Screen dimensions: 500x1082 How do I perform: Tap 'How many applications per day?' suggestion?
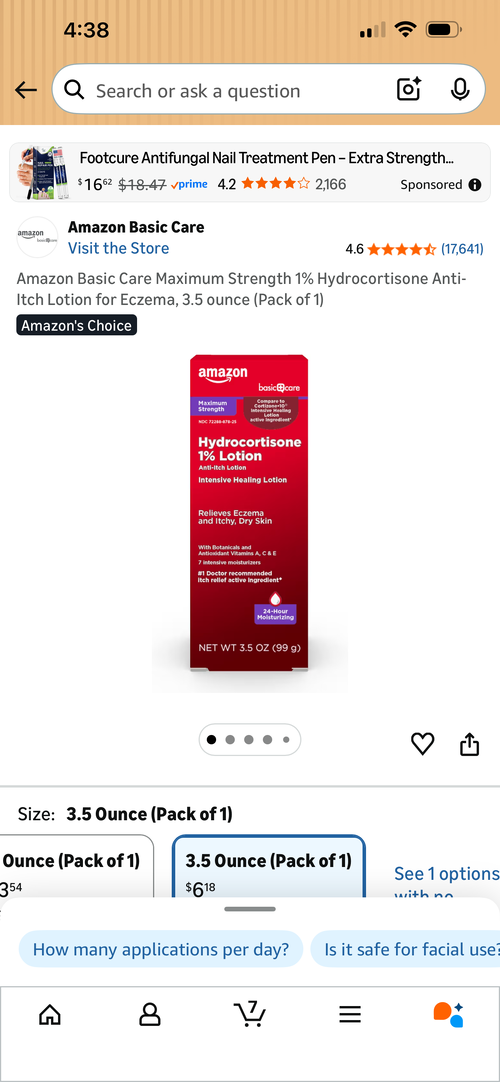coord(161,949)
